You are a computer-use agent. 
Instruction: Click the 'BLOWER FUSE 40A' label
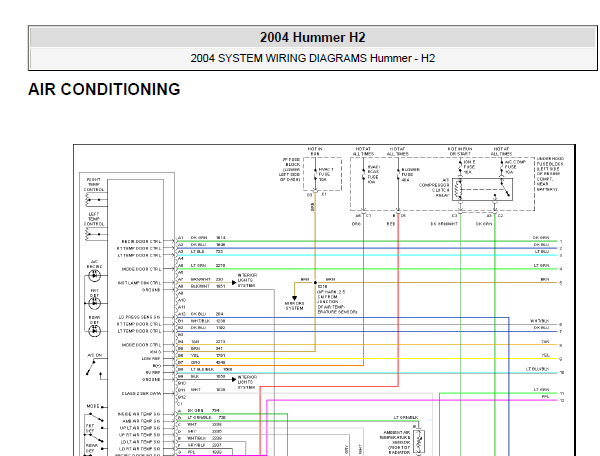(410, 174)
